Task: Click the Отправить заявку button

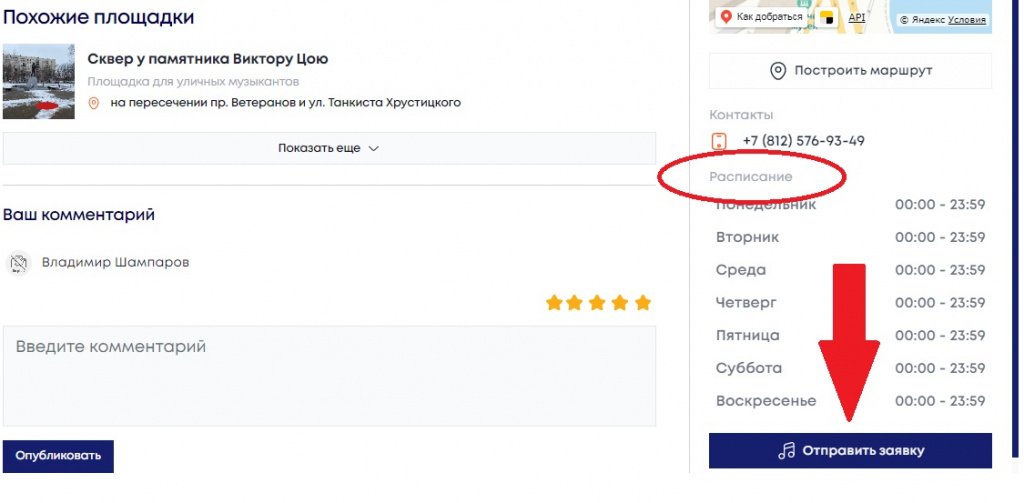Action: (x=850, y=451)
